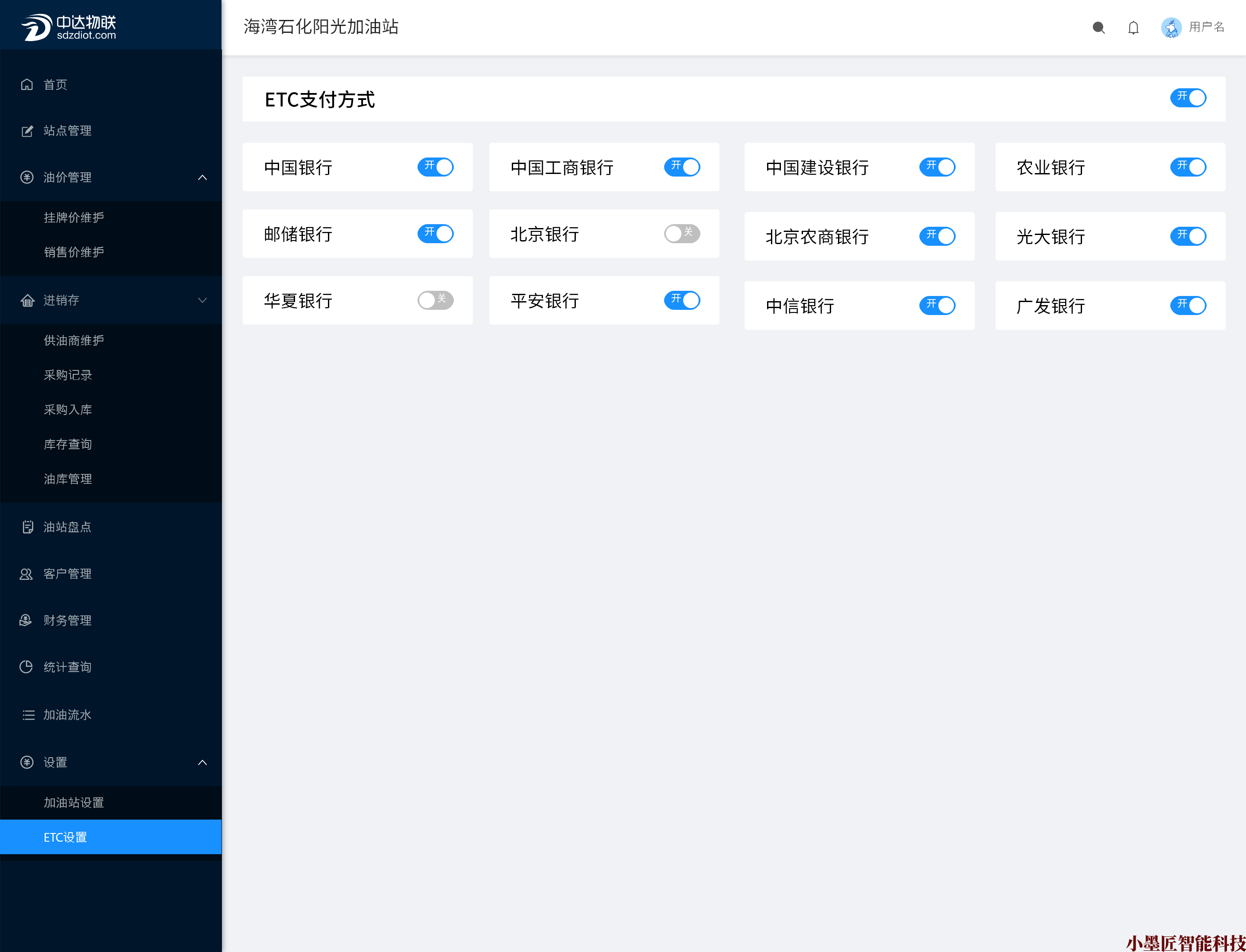Collapse the 油价管理 menu chevron
The width and height of the screenshot is (1246, 952).
pyautogui.click(x=202, y=177)
